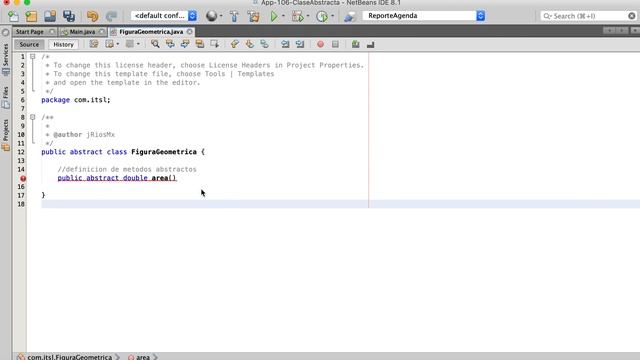Close the Main.java tab
This screenshot has height=360, width=640.
[102, 31]
